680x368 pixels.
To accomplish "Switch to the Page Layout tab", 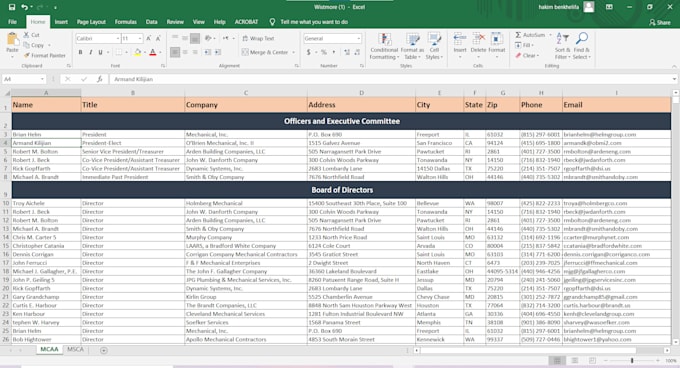I will pos(91,22).
